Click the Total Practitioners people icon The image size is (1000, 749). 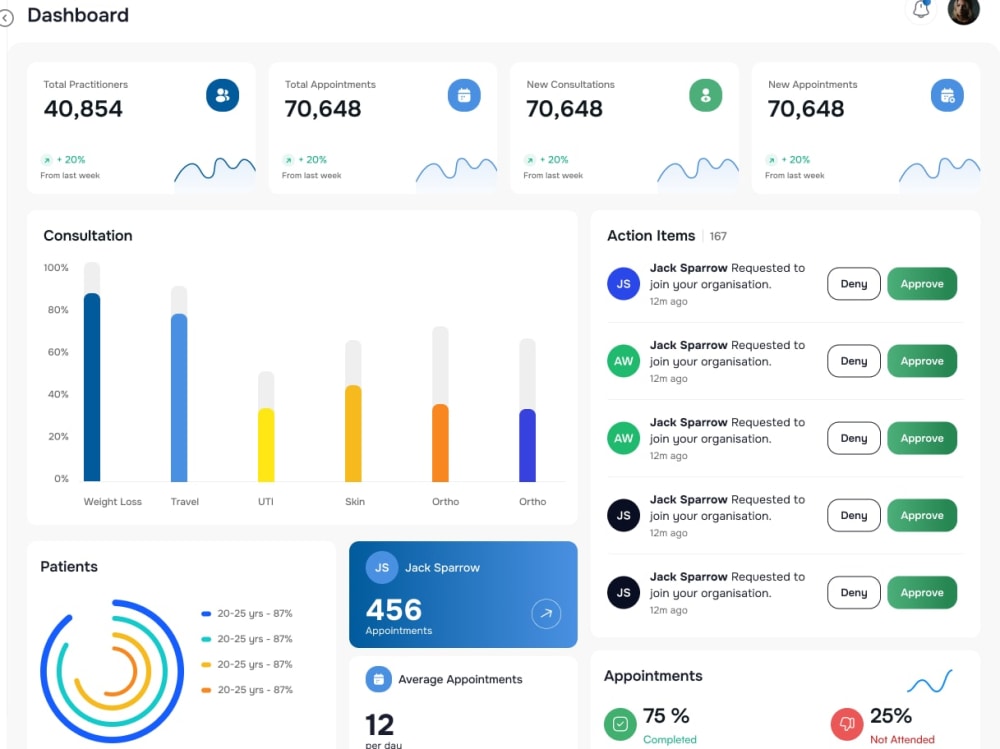[223, 95]
